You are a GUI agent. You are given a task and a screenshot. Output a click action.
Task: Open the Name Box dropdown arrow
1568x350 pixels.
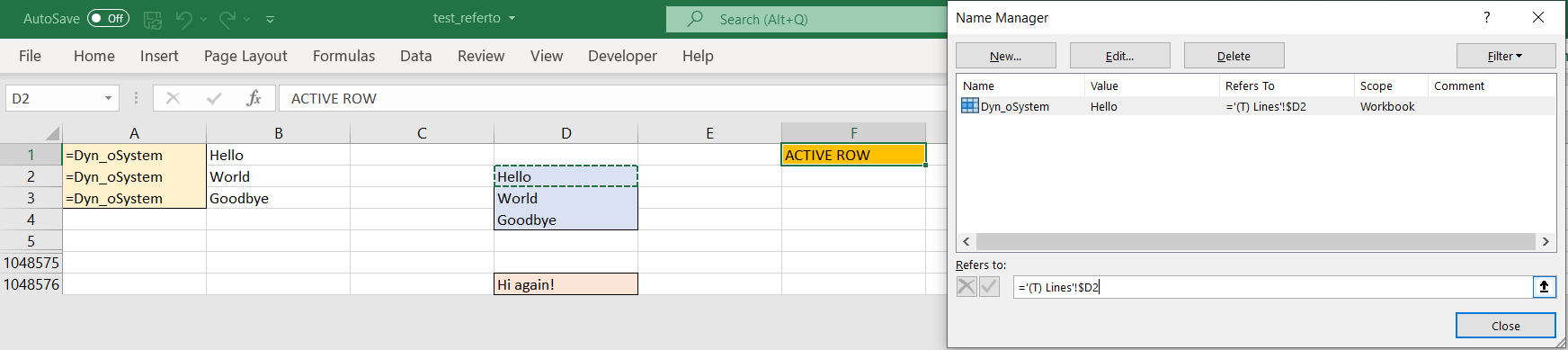pos(108,98)
